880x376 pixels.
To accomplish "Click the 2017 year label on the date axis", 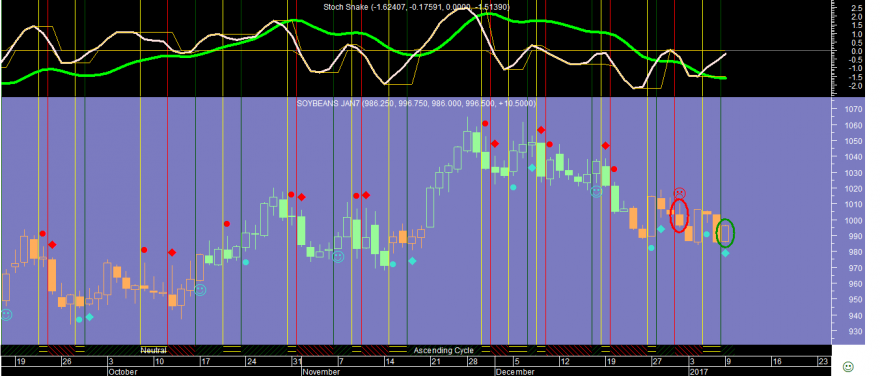I will 698,372.
